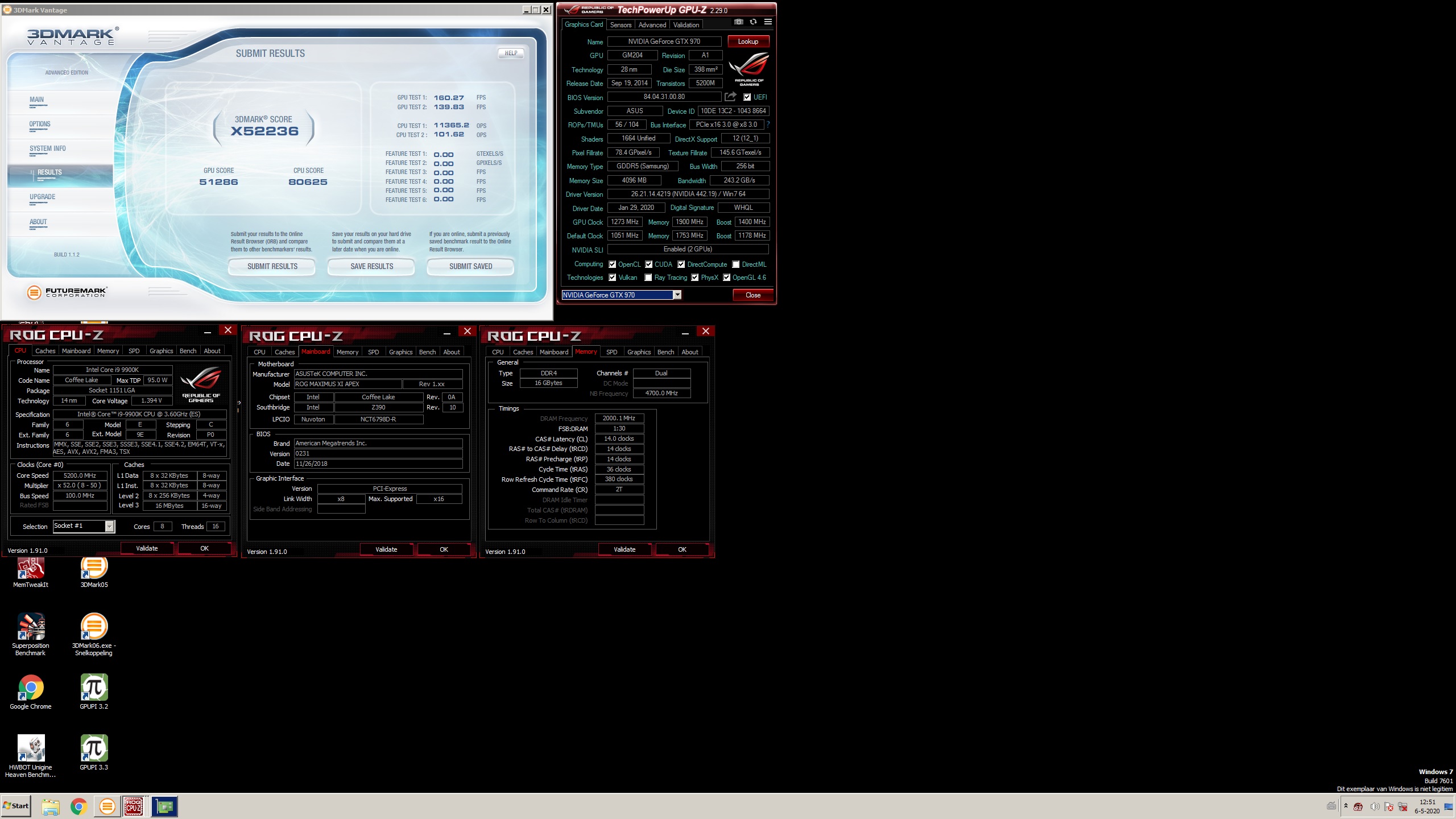Click the HELP button in 3DMark Vantage
This screenshot has height=819, width=1456.
click(511, 53)
